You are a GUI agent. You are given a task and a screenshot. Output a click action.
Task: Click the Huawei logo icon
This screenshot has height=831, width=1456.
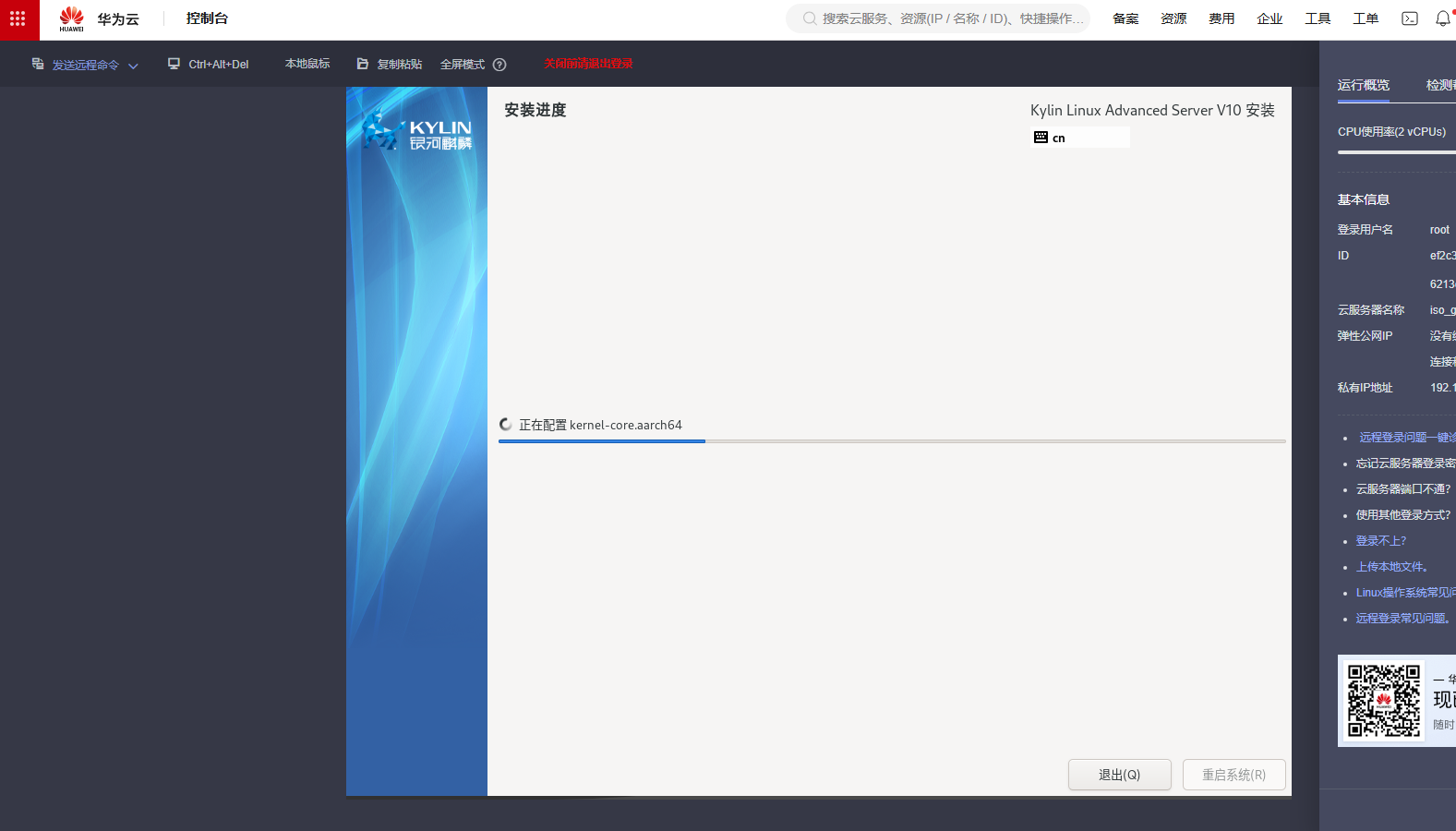click(x=71, y=18)
